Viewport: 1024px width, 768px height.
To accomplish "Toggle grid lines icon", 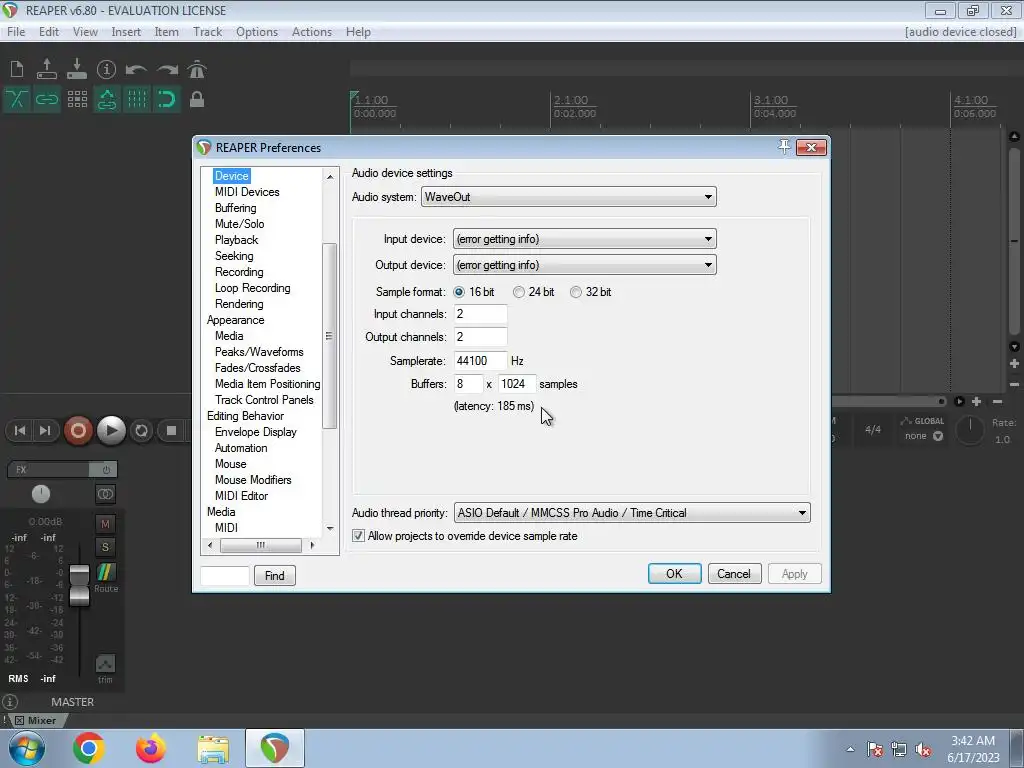I will [x=137, y=99].
